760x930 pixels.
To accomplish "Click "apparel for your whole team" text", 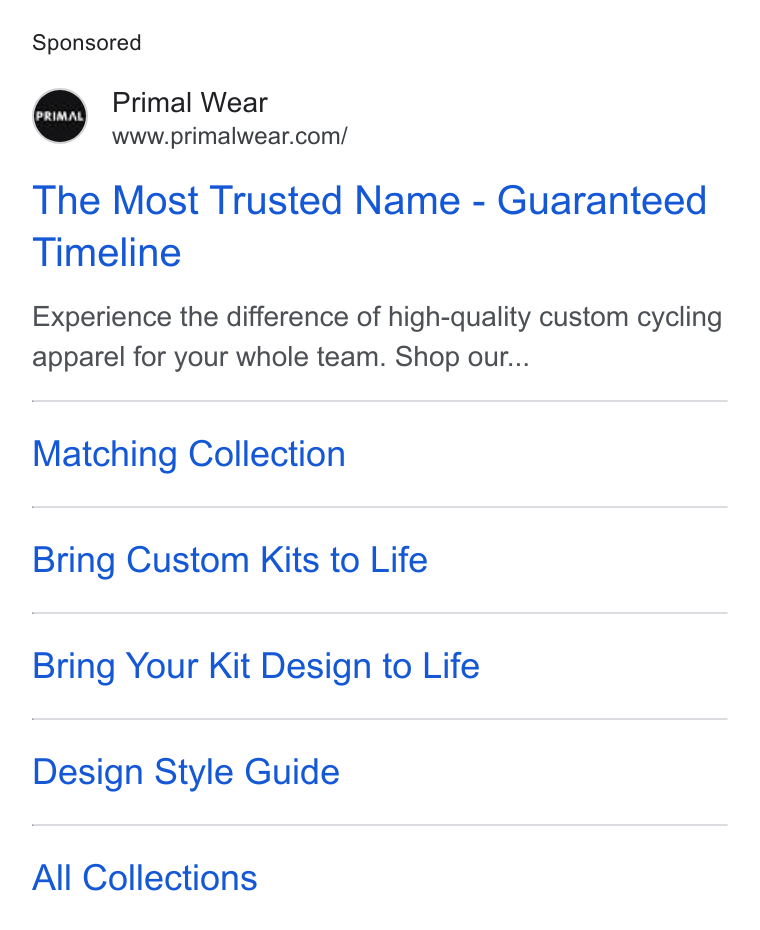I will [209, 358].
